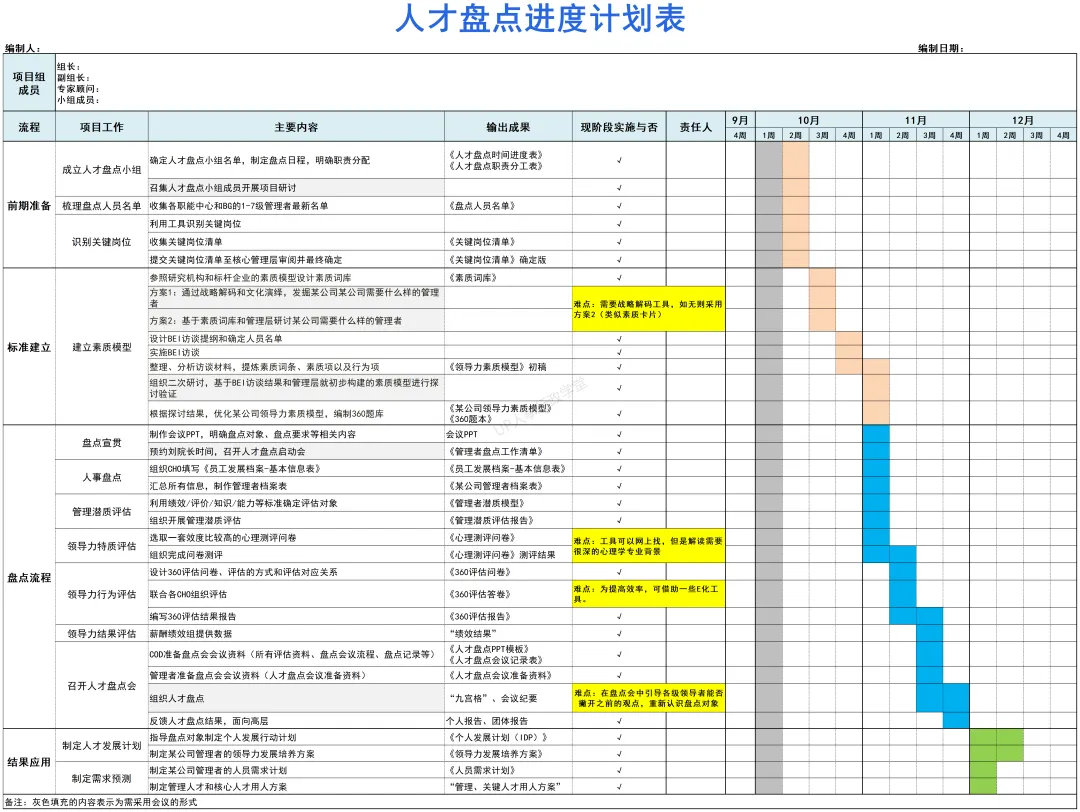
Task: Select the 组织开展管理潜质评估 cell
Action: pyautogui.click(x=296, y=521)
